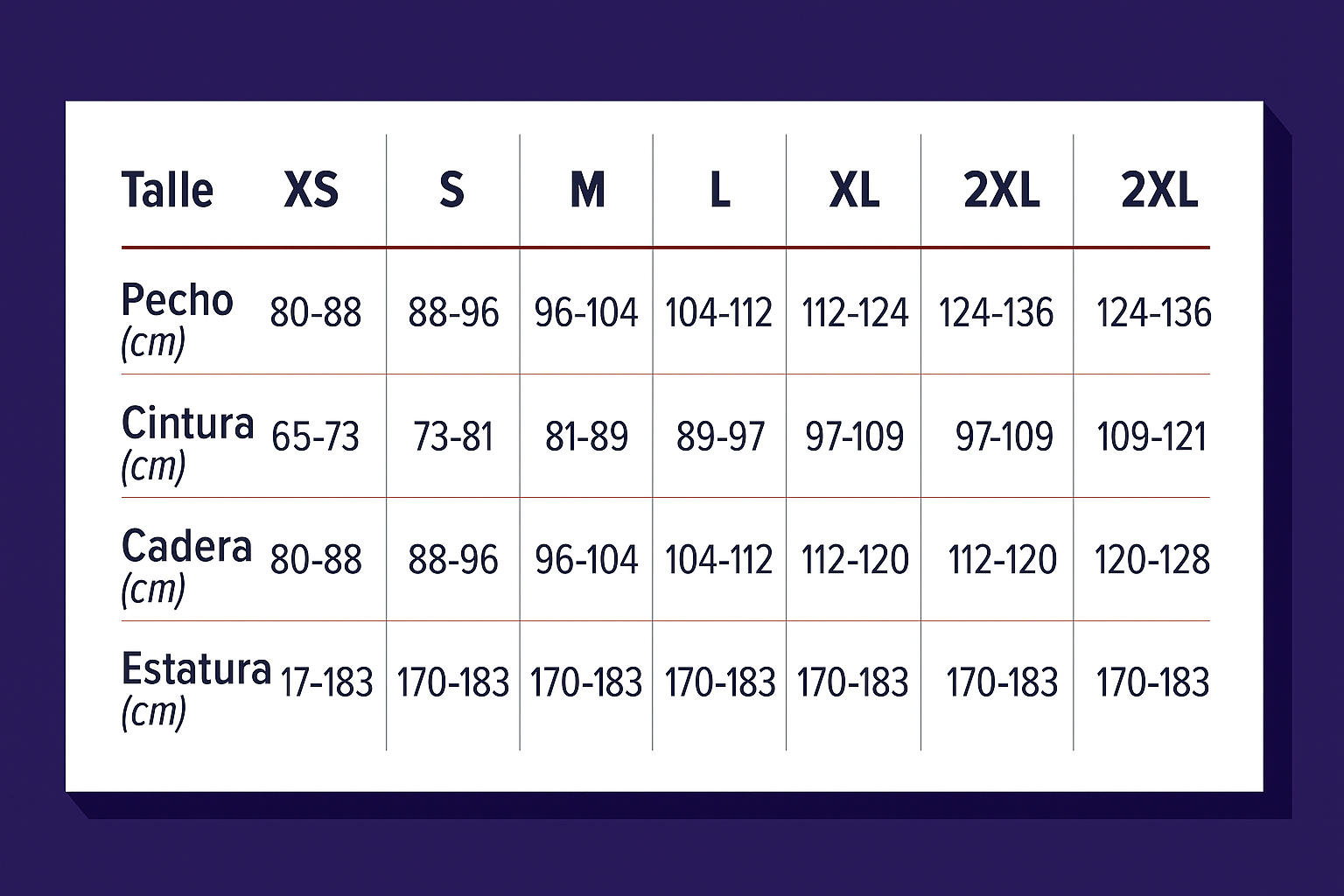Click the Estatura (cm) row label
Image resolution: width=1344 pixels, height=896 pixels.
196,689
